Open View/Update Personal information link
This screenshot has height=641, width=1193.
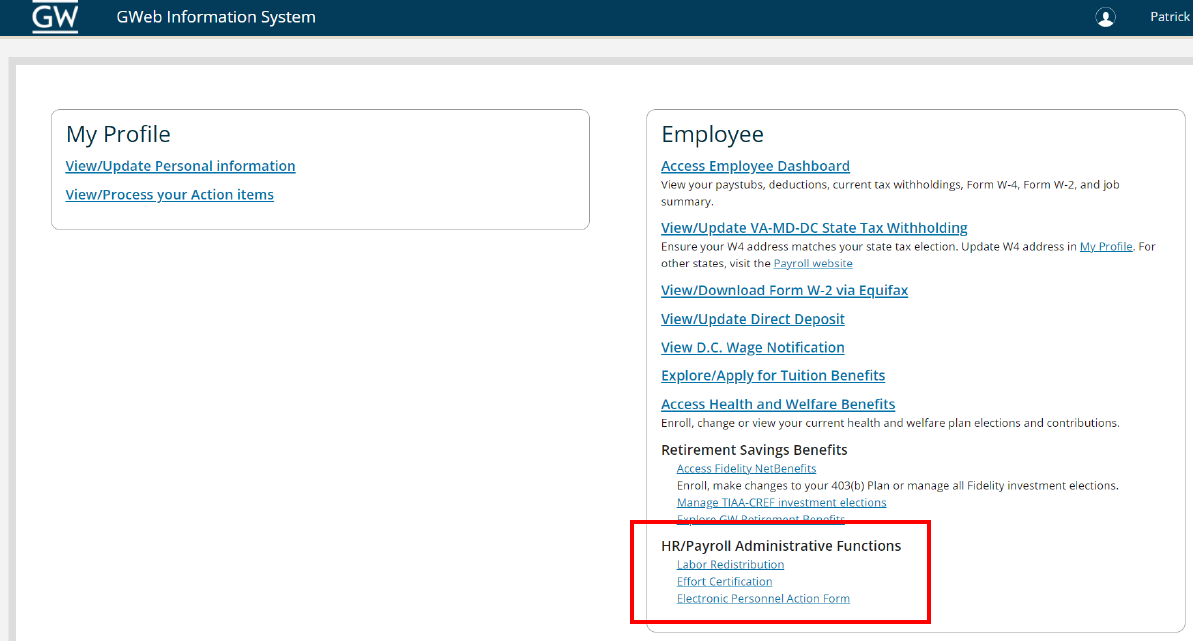(180, 166)
